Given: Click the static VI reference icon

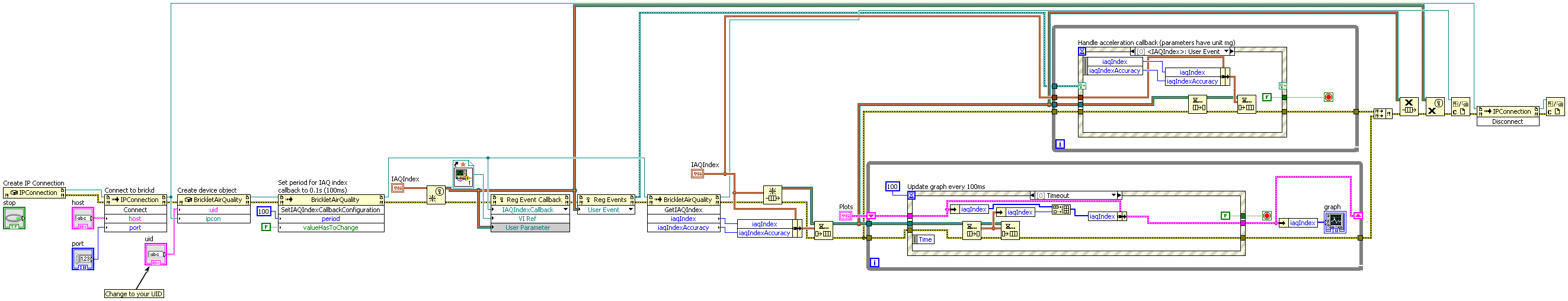Looking at the screenshot, I should (x=463, y=173).
